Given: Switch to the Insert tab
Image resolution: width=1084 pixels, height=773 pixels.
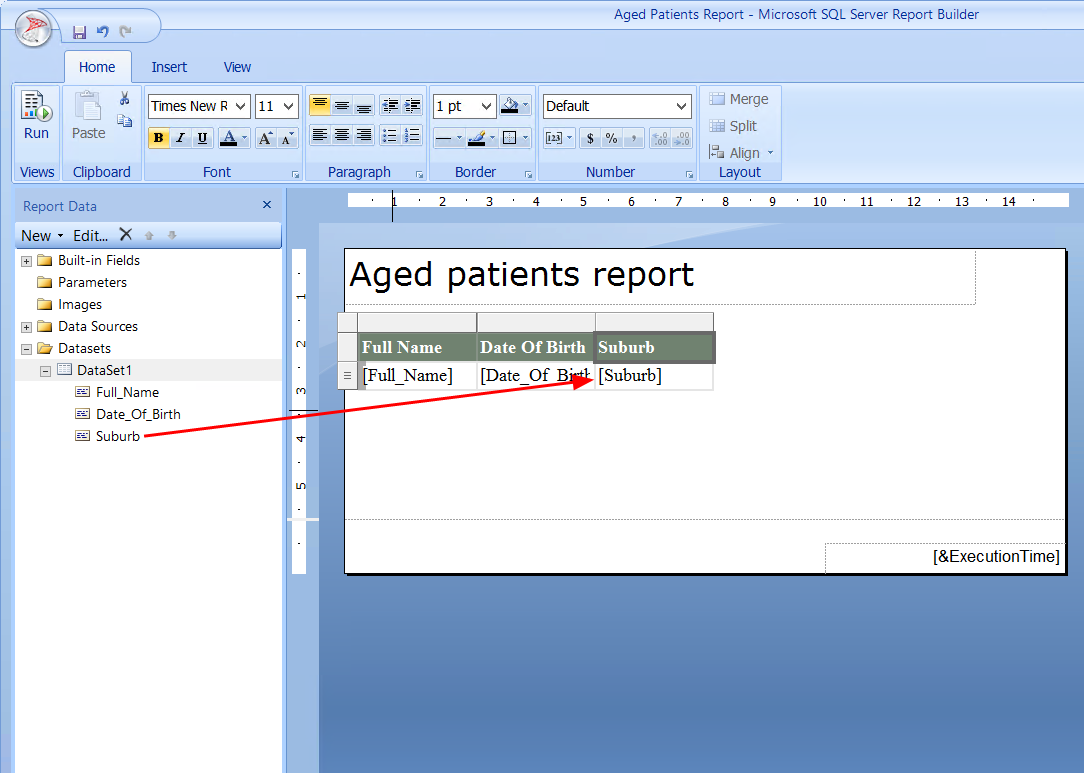Looking at the screenshot, I should tap(169, 67).
